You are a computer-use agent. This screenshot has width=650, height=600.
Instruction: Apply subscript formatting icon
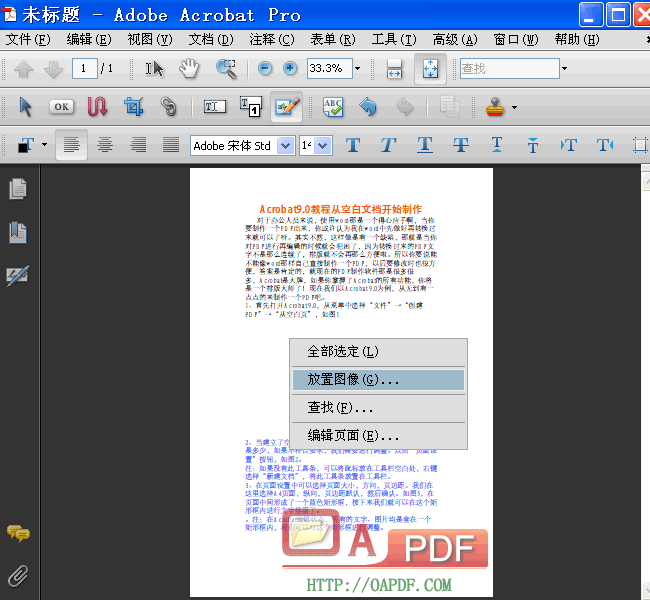(x=497, y=145)
